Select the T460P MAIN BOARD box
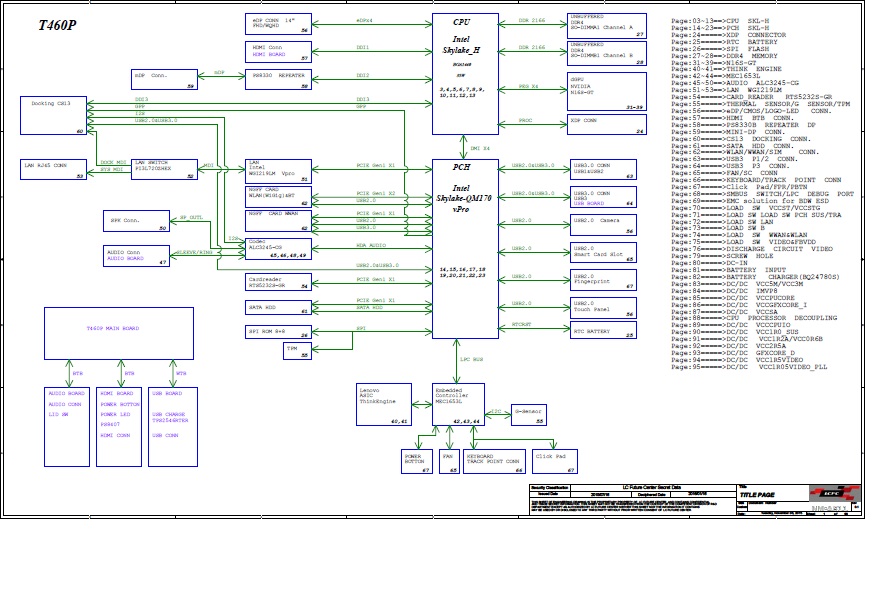 (119, 333)
